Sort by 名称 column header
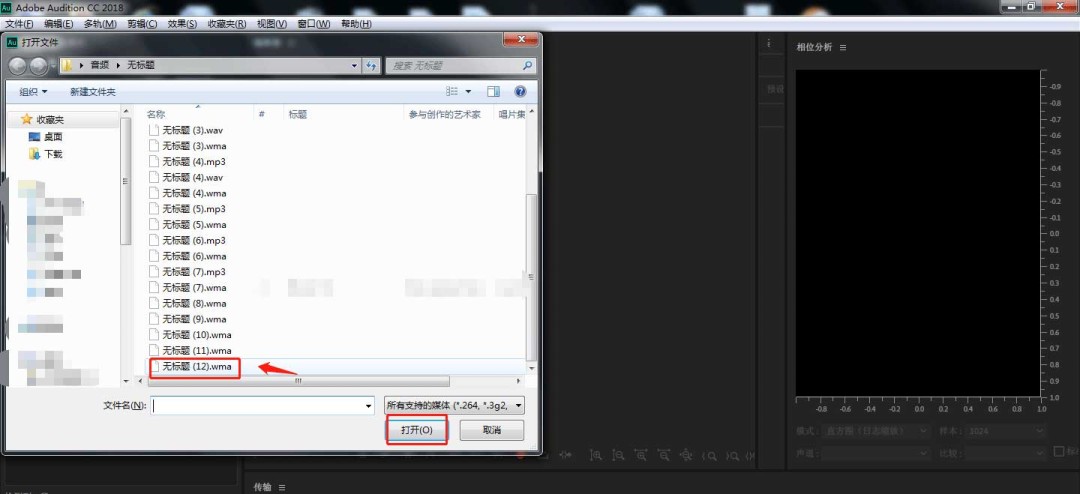 pos(156,114)
